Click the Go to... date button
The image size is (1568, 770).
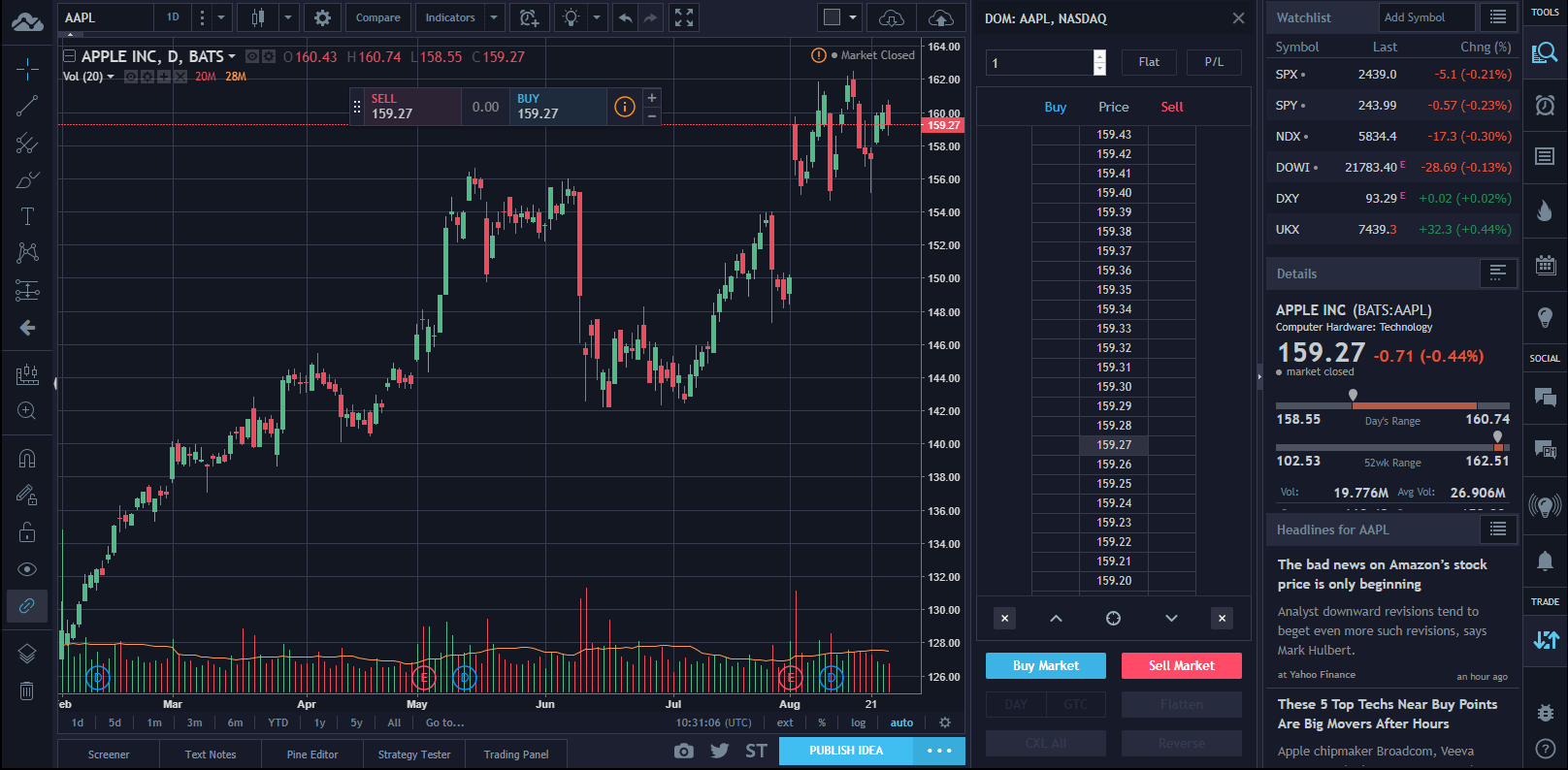point(445,722)
